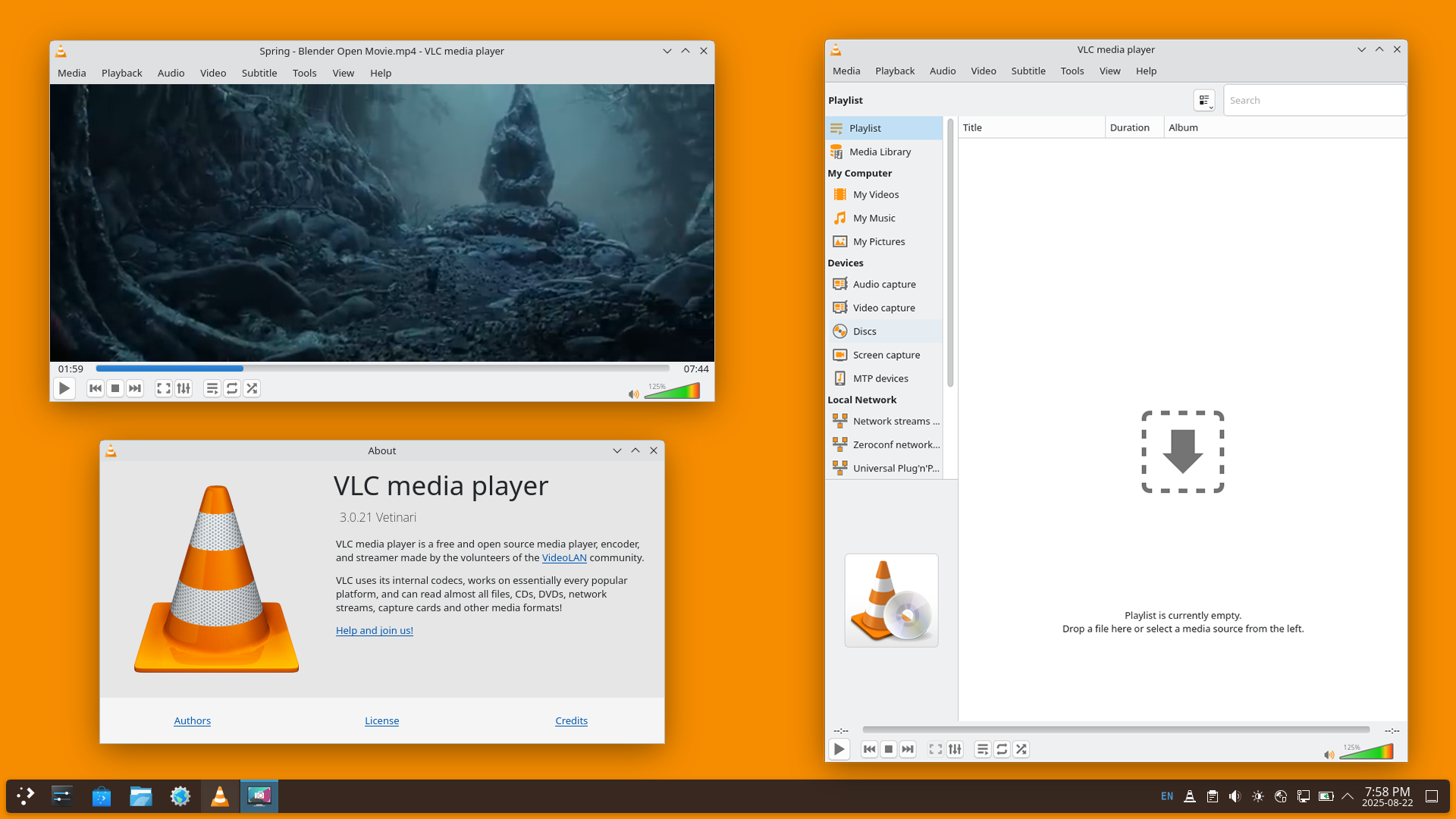The width and height of the screenshot is (1456, 819).
Task: Raise the volume slider in the video window
Action: [671, 391]
